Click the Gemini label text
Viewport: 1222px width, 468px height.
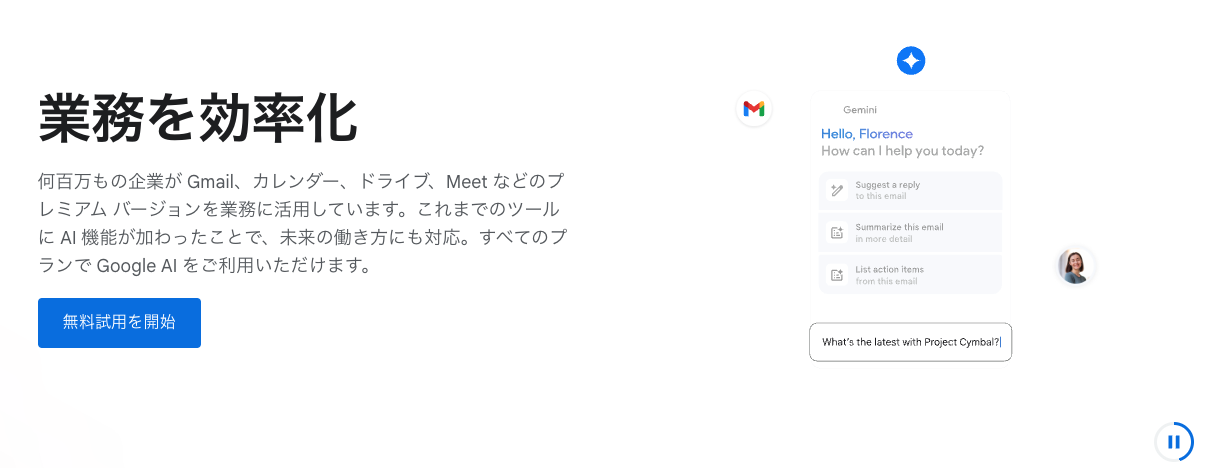[x=860, y=110]
